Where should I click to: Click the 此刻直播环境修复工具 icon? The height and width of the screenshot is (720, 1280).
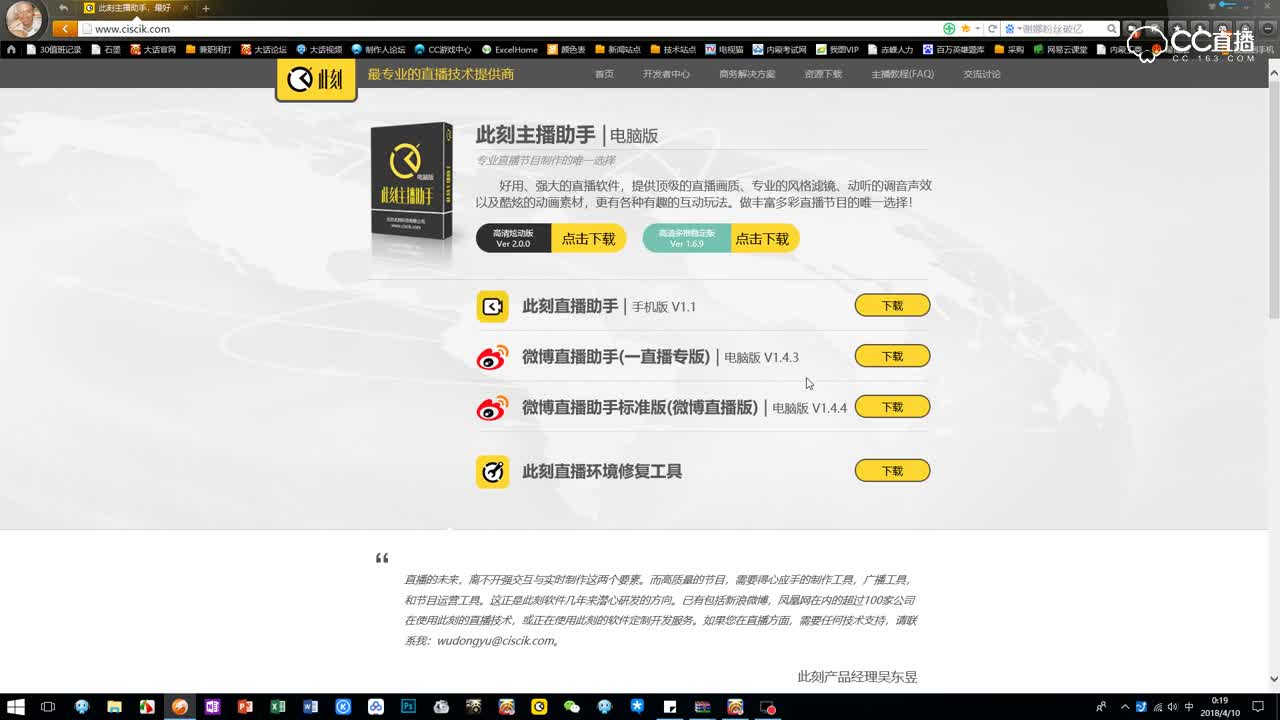click(492, 471)
